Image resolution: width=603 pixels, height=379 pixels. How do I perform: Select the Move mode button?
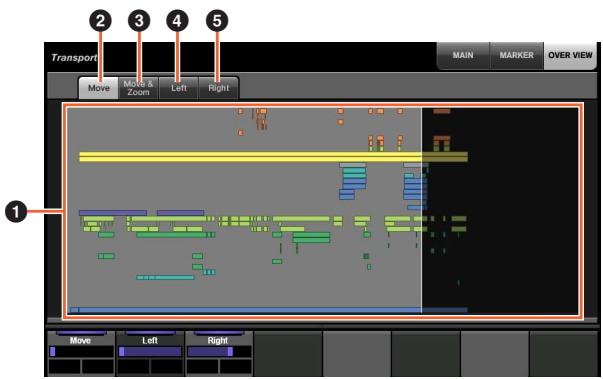point(99,88)
